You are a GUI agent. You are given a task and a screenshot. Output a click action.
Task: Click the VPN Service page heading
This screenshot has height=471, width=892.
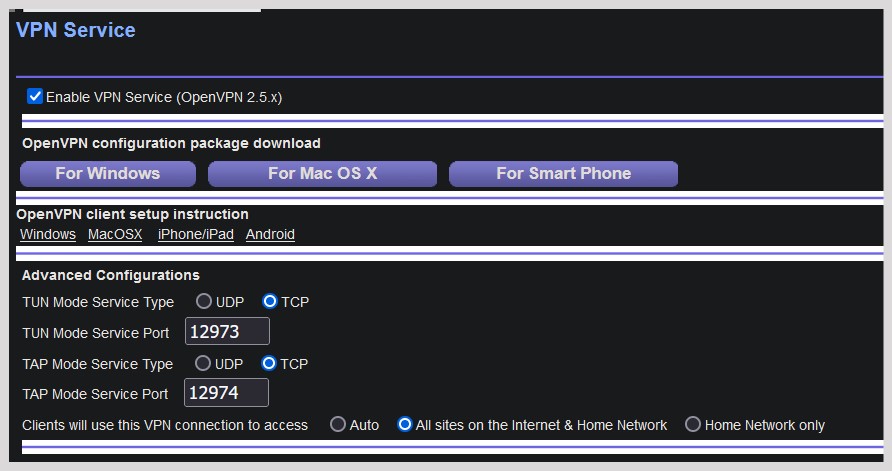76,30
